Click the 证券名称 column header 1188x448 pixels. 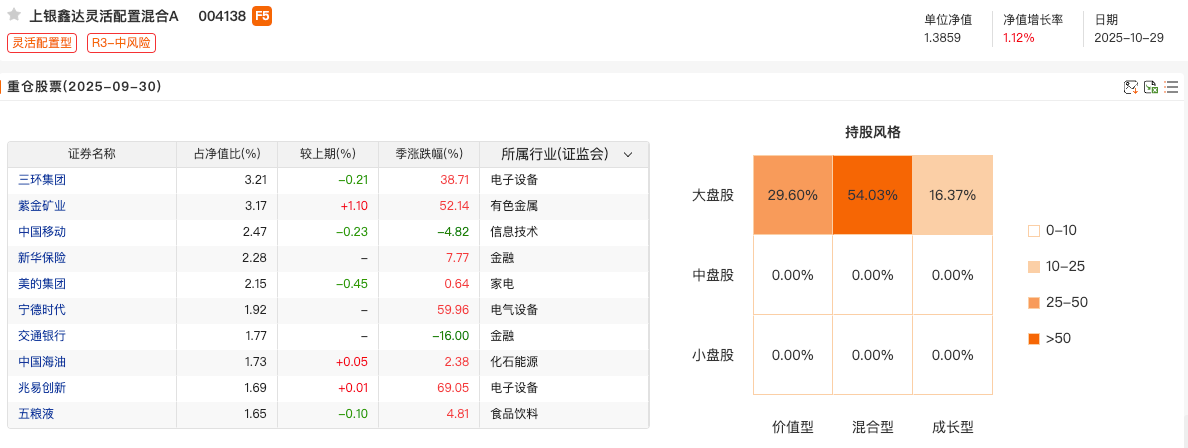[x=92, y=154]
